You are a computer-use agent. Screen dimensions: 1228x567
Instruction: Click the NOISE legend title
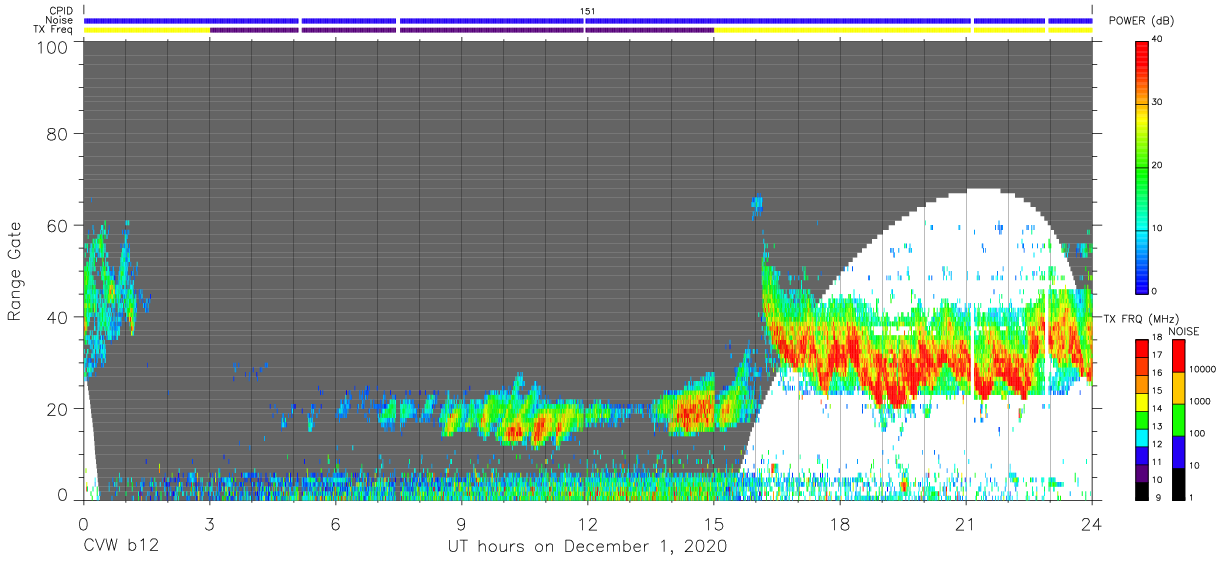[x=1183, y=331]
